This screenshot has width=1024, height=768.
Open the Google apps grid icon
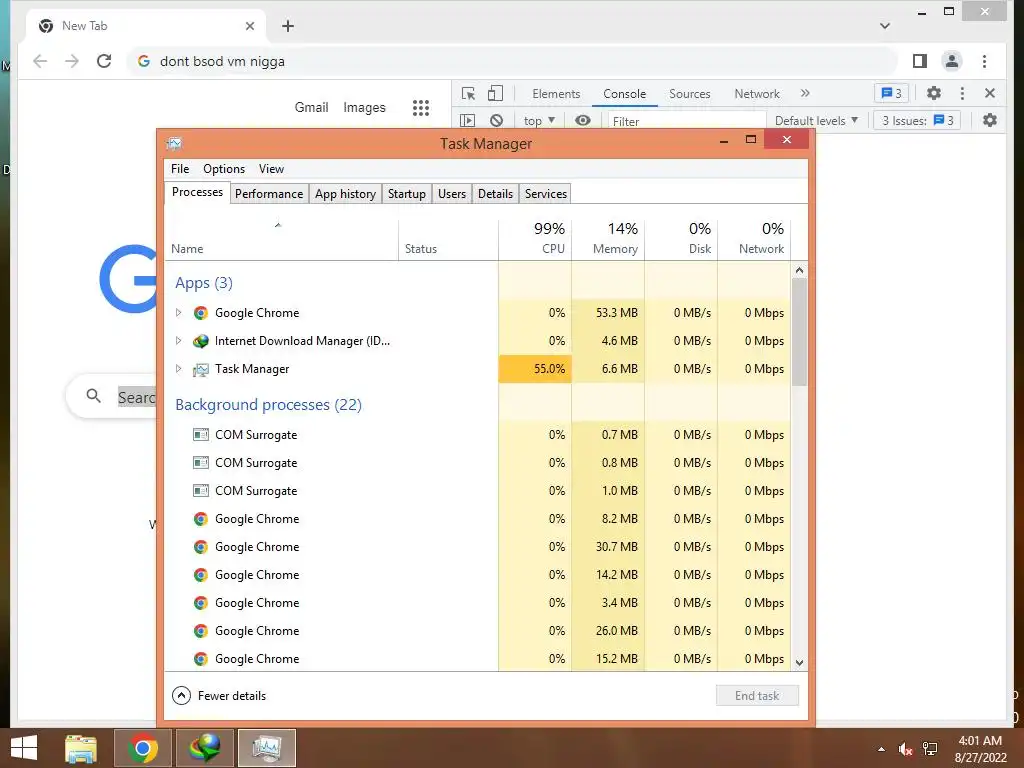[421, 108]
